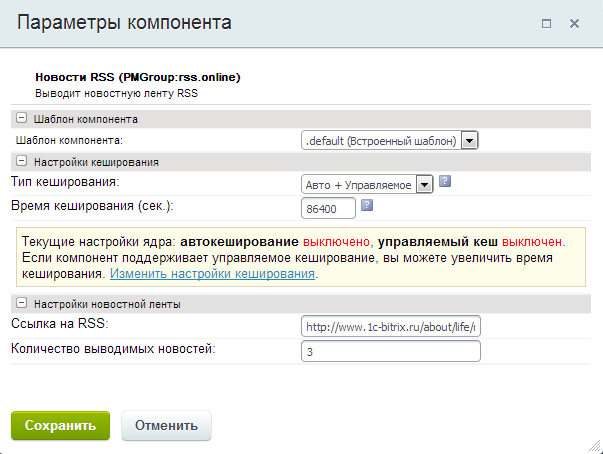Click the Выводит новостную ленту RSS description
Screen dimensions: 603x454
coord(117,93)
